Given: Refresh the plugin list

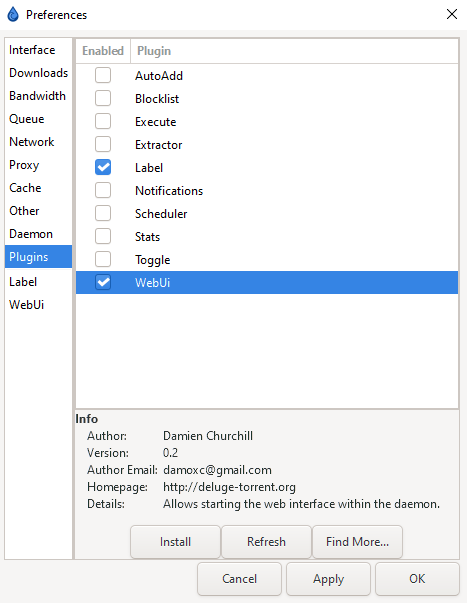Looking at the screenshot, I should pos(266,542).
